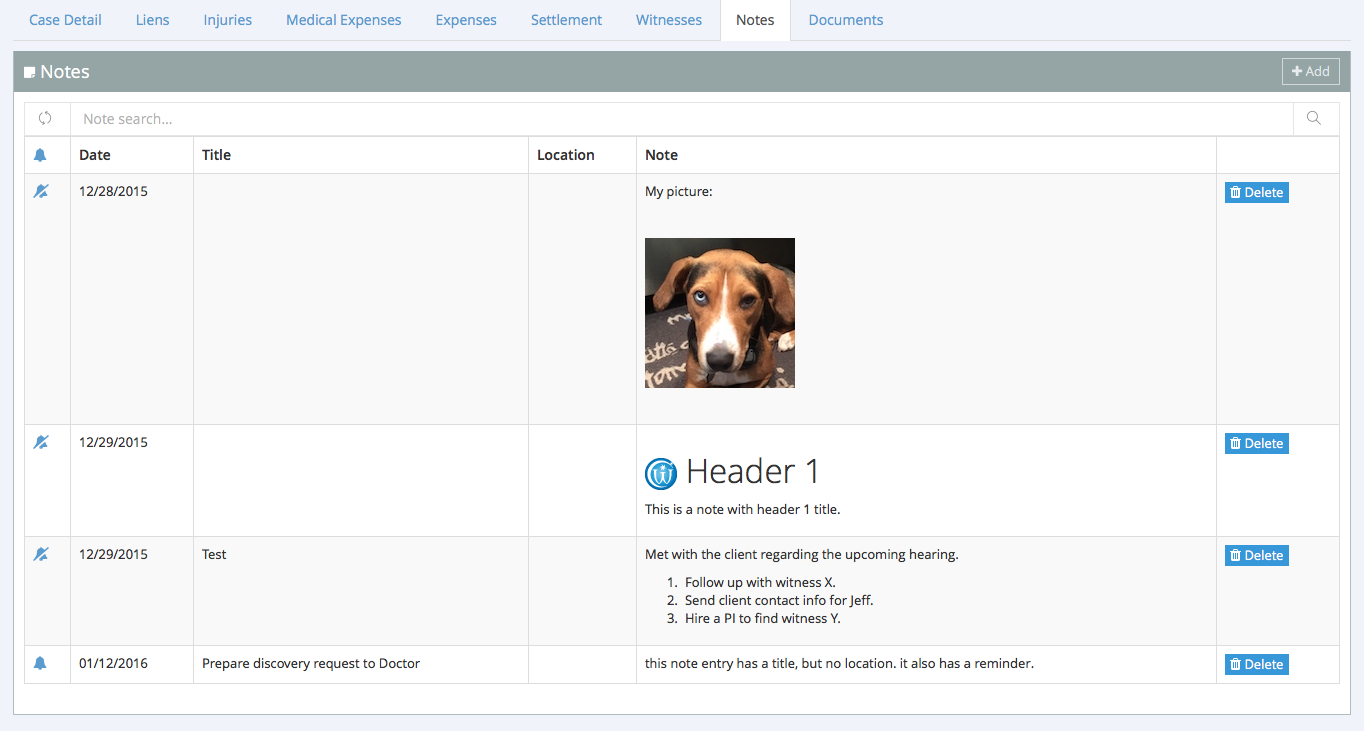This screenshot has height=731, width=1364.
Task: Open the Documents tab
Action: tap(846, 20)
